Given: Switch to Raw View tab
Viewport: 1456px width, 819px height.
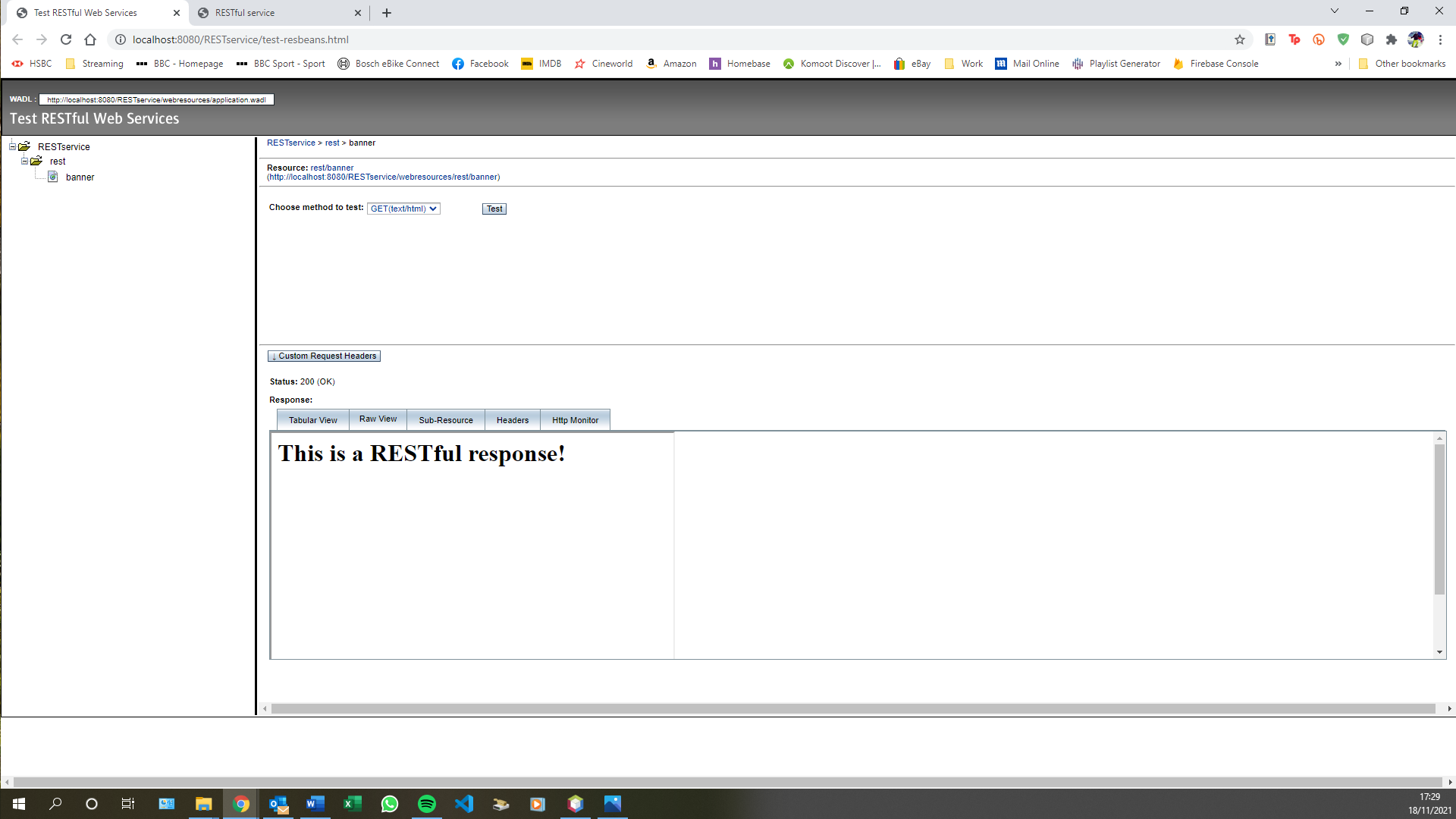Looking at the screenshot, I should 378,419.
